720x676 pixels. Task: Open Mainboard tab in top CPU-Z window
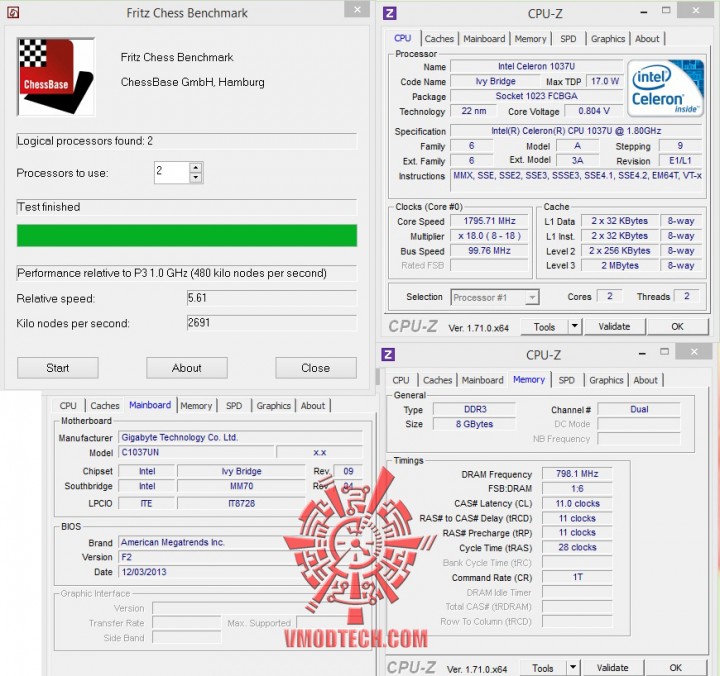click(484, 39)
